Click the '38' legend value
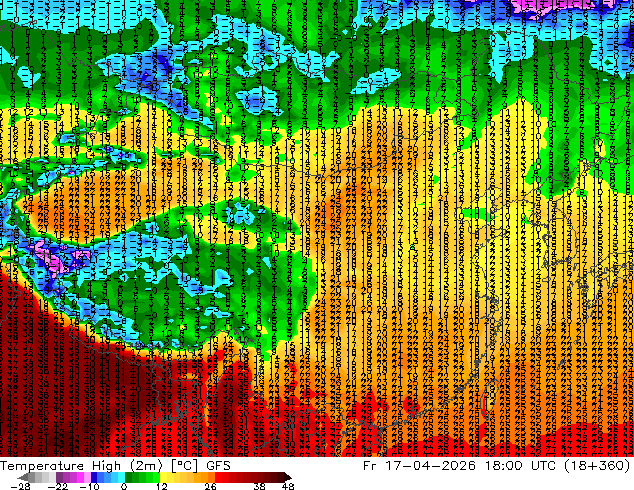Viewport: 634px width, 490px height. click(259, 486)
